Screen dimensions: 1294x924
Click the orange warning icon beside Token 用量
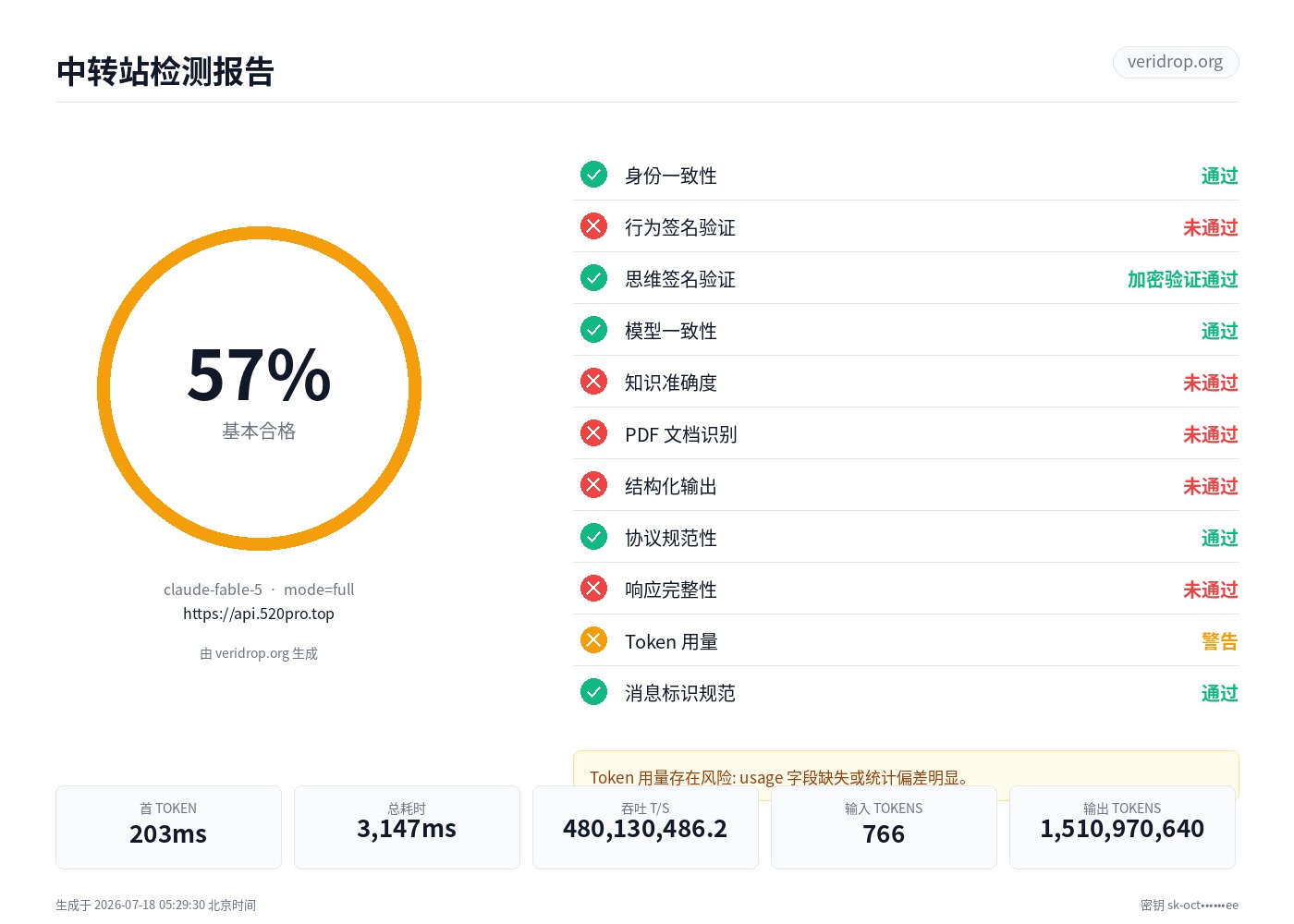click(593, 640)
